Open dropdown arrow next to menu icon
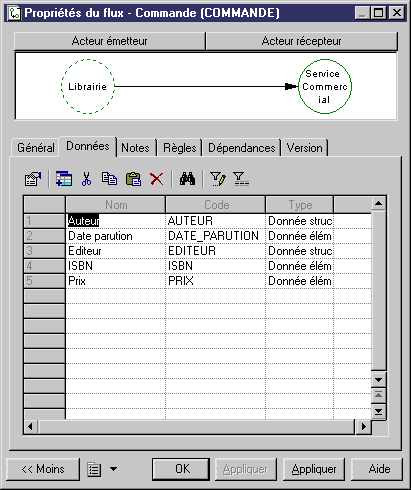 [114, 469]
